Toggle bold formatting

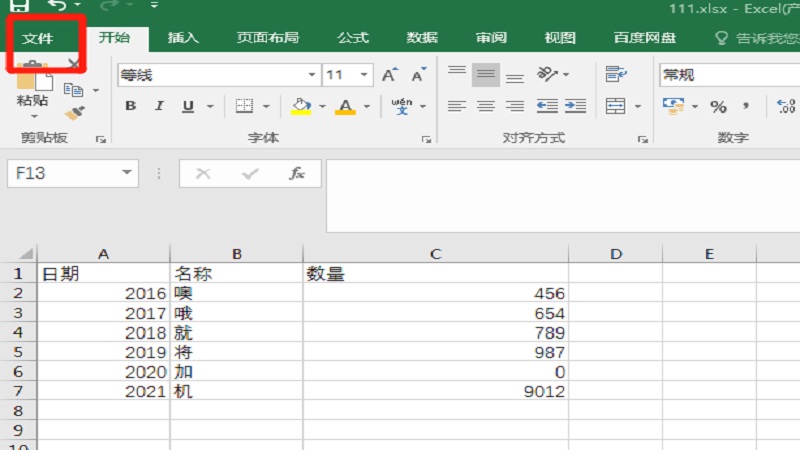point(130,106)
